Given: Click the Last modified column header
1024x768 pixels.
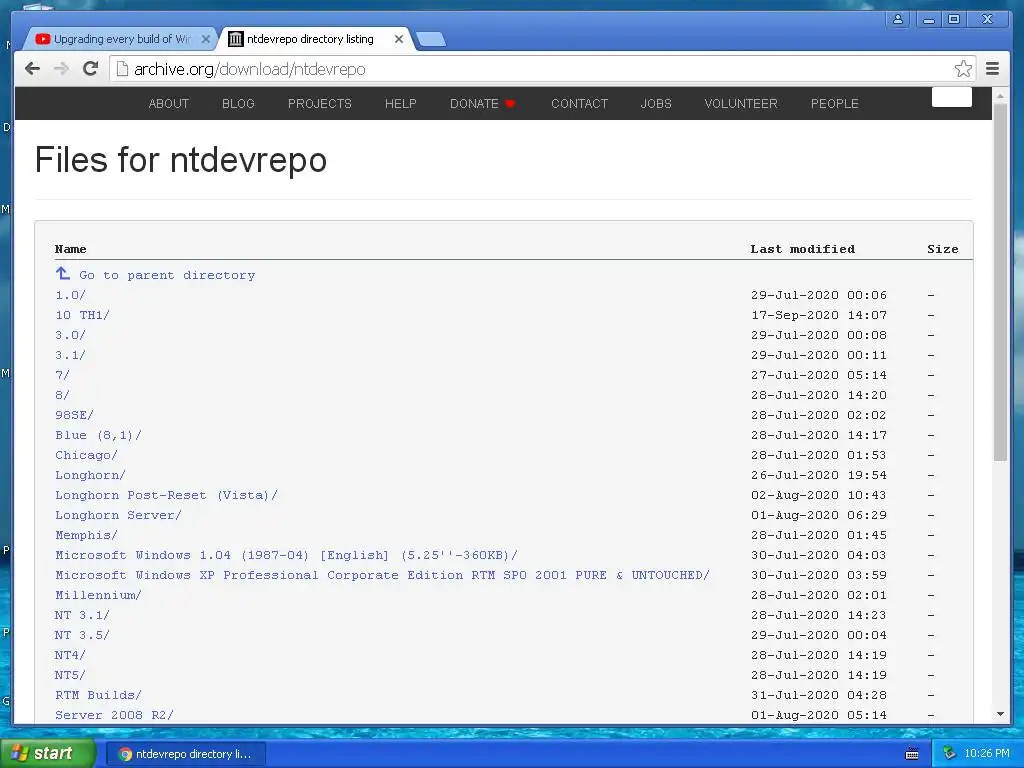Looking at the screenshot, I should click(803, 249).
